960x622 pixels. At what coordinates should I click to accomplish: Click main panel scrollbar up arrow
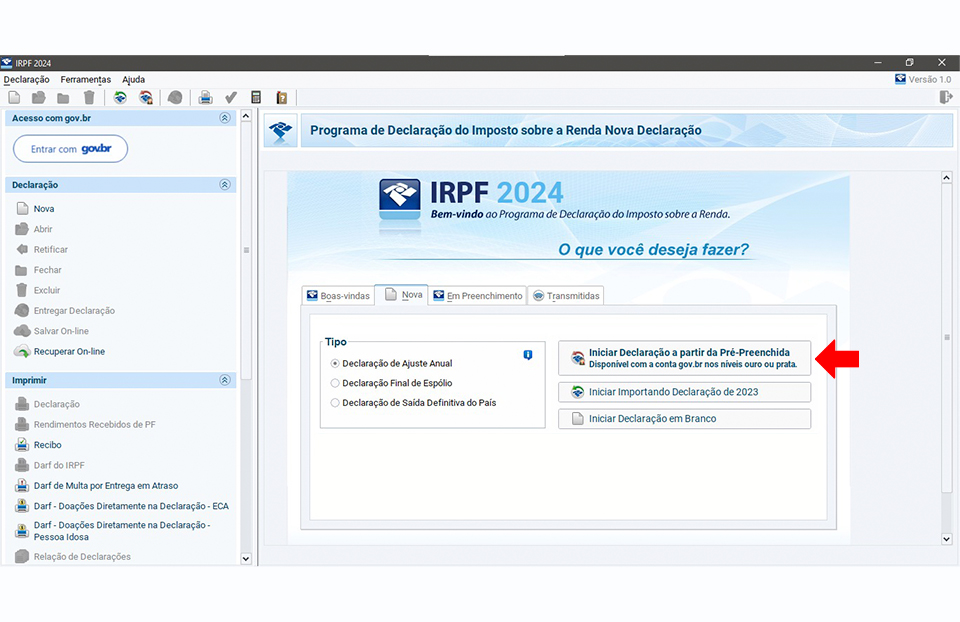947,178
